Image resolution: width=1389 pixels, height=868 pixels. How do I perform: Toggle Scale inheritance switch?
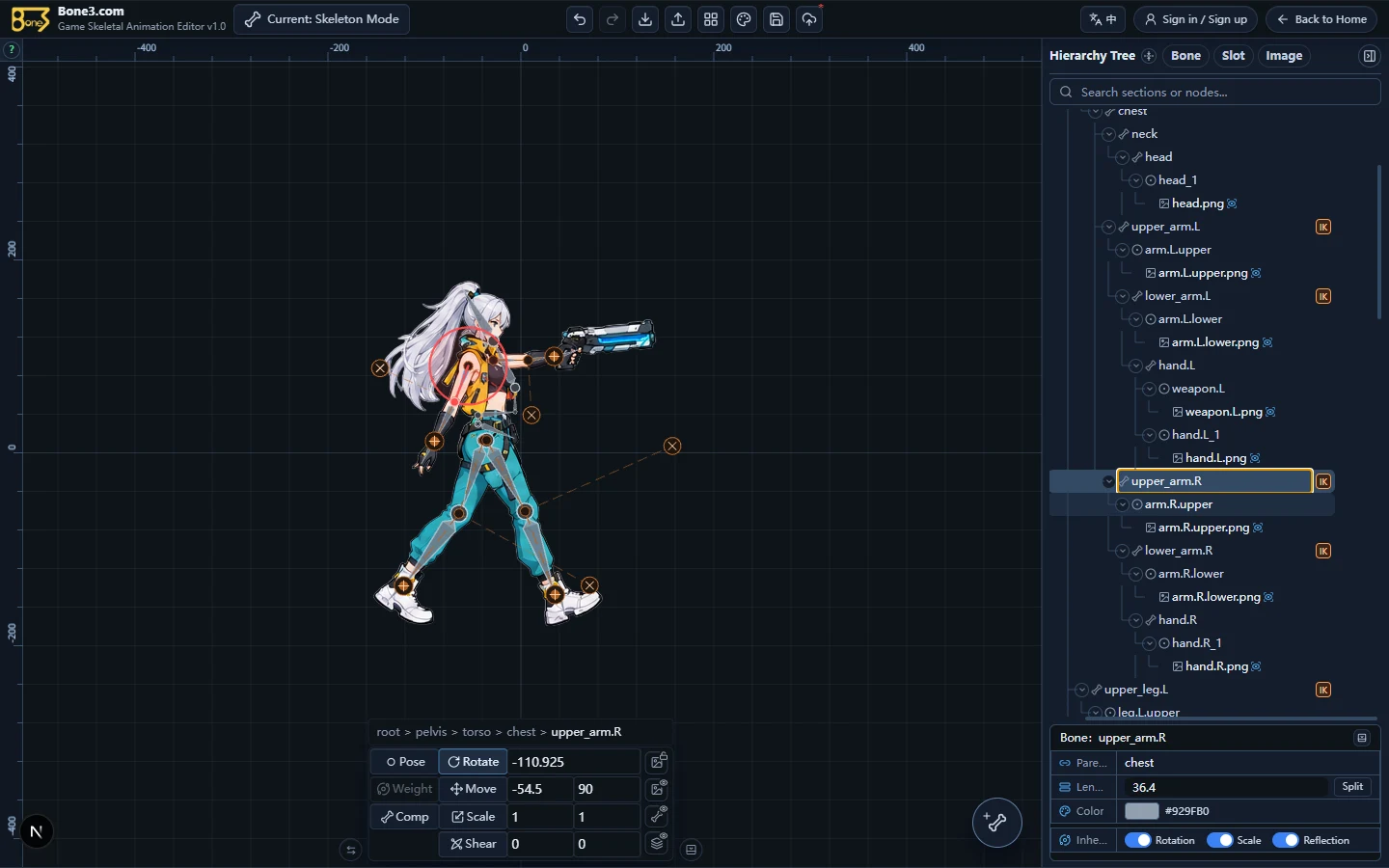tap(1220, 840)
